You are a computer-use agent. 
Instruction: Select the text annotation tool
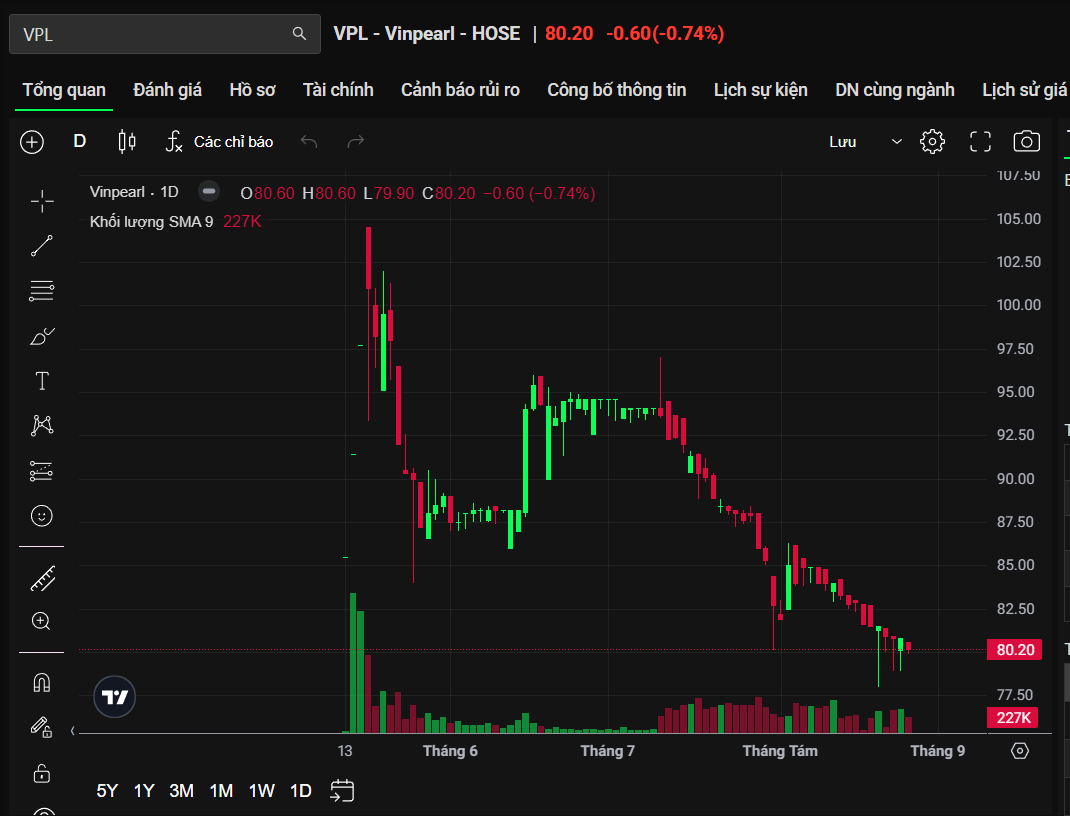pyautogui.click(x=42, y=381)
